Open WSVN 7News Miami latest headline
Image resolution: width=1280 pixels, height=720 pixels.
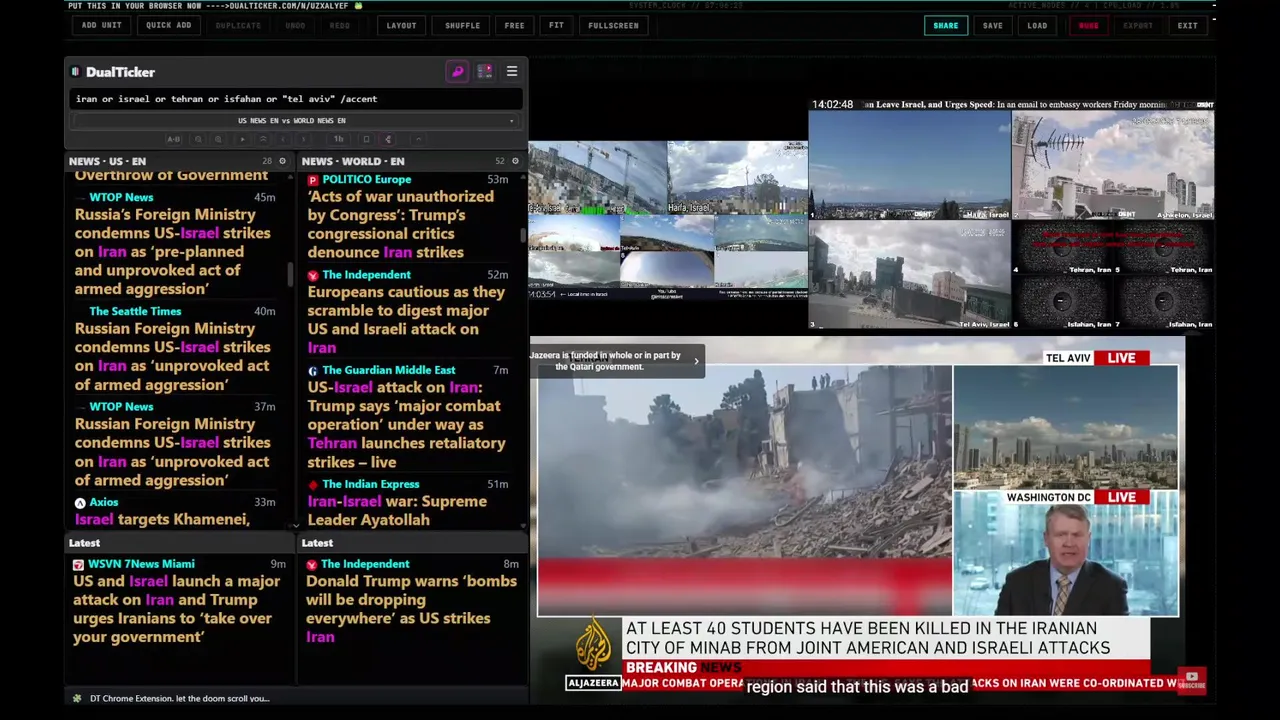(x=176, y=609)
